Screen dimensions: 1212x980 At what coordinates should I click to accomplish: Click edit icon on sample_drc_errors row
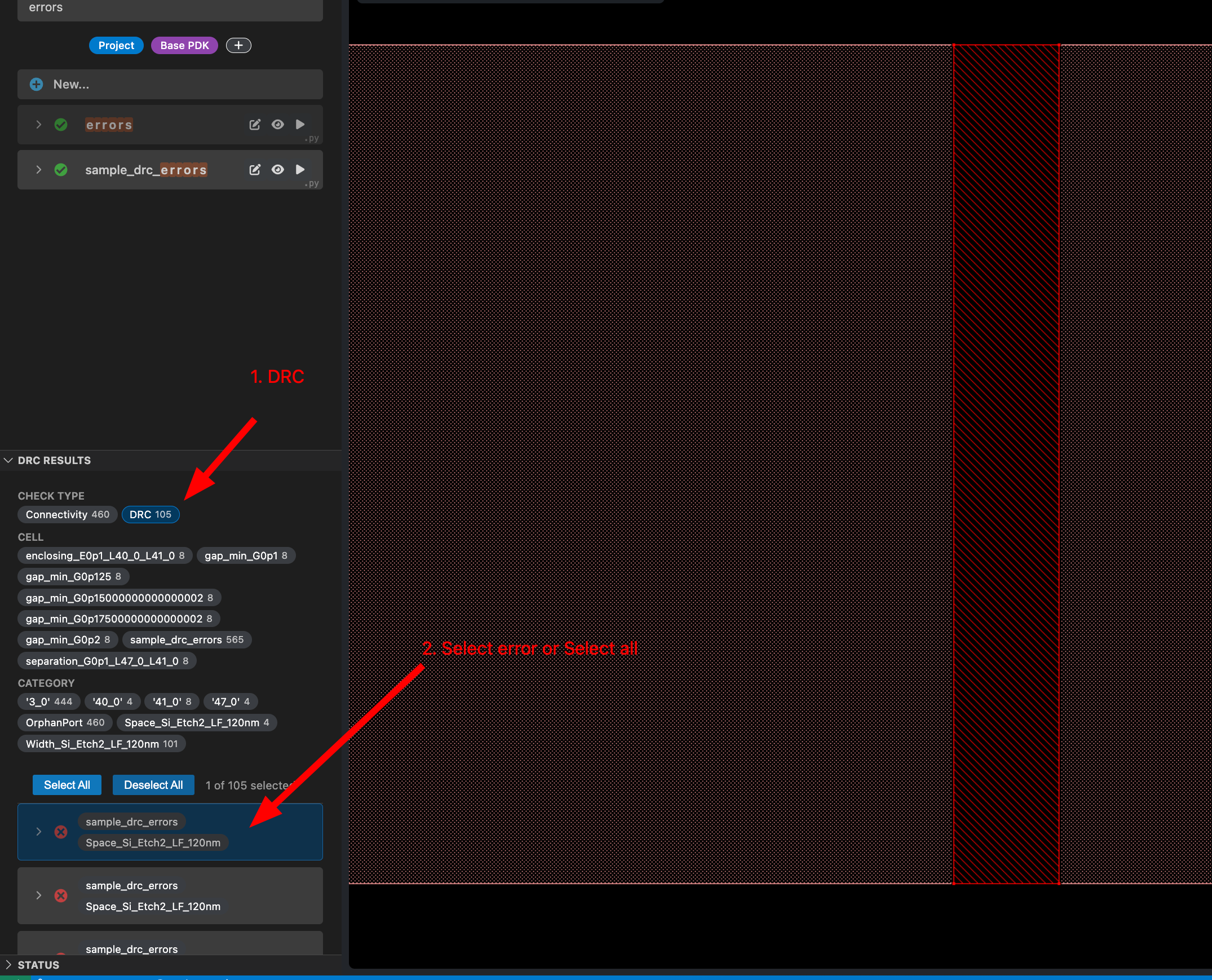[x=254, y=169]
